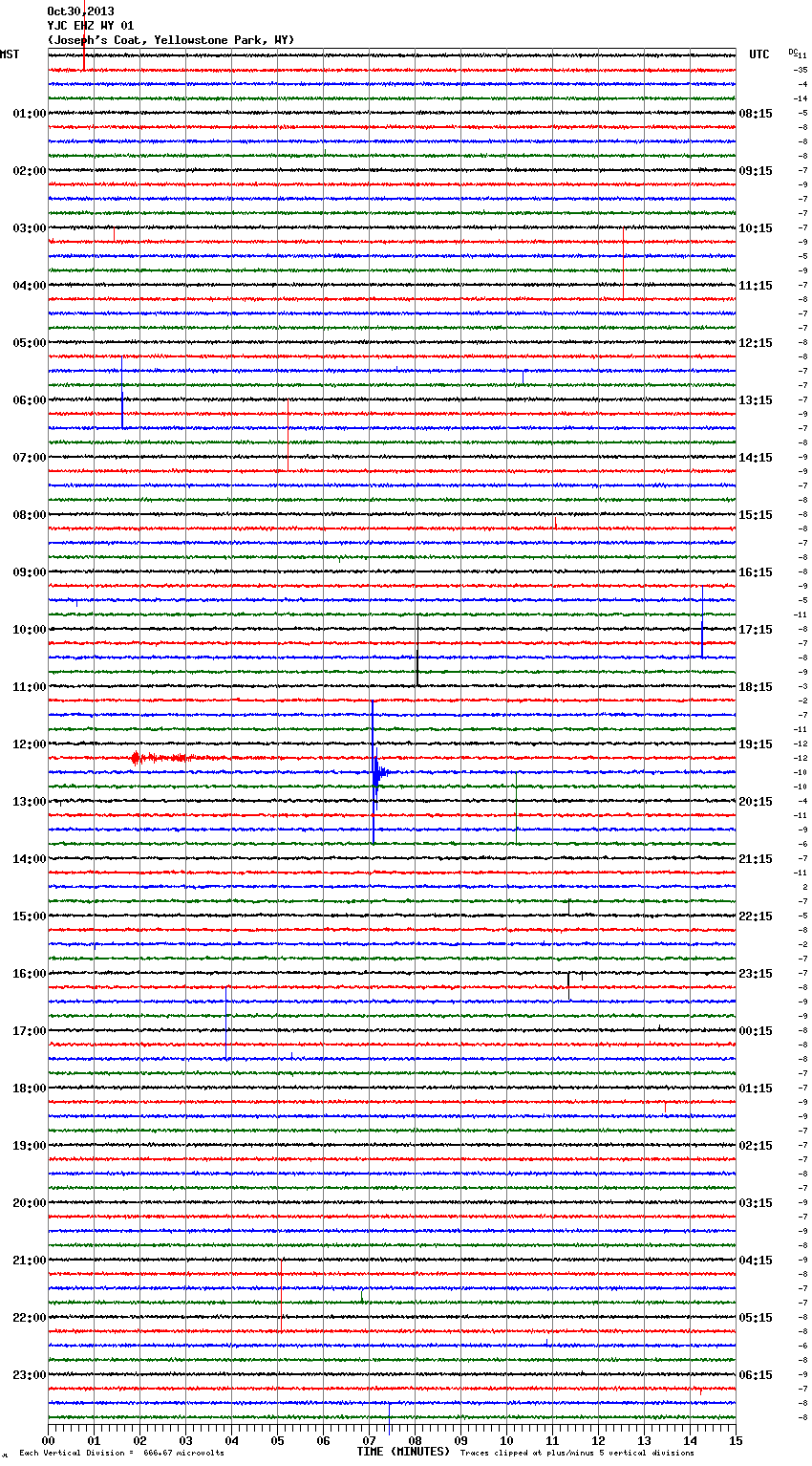Image resolution: width=812 pixels, height=1466 pixels.
Task: Click the minute 08 tick label on bottom axis
Action: pos(415,1440)
